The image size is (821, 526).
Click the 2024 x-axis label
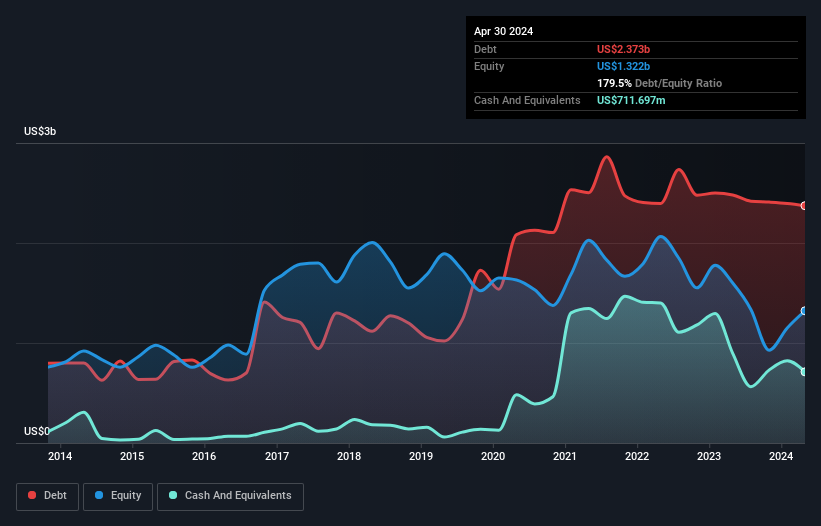(781, 456)
